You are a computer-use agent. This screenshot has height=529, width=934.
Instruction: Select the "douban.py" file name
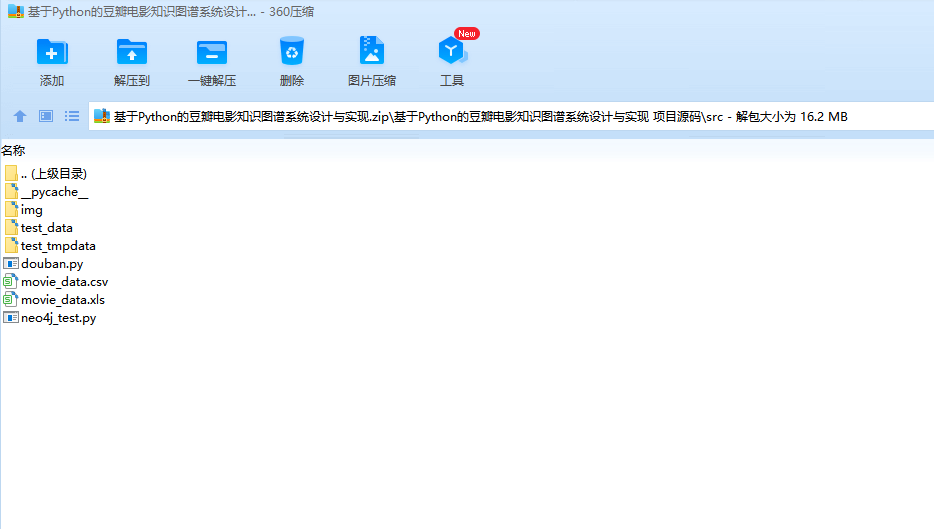point(52,263)
